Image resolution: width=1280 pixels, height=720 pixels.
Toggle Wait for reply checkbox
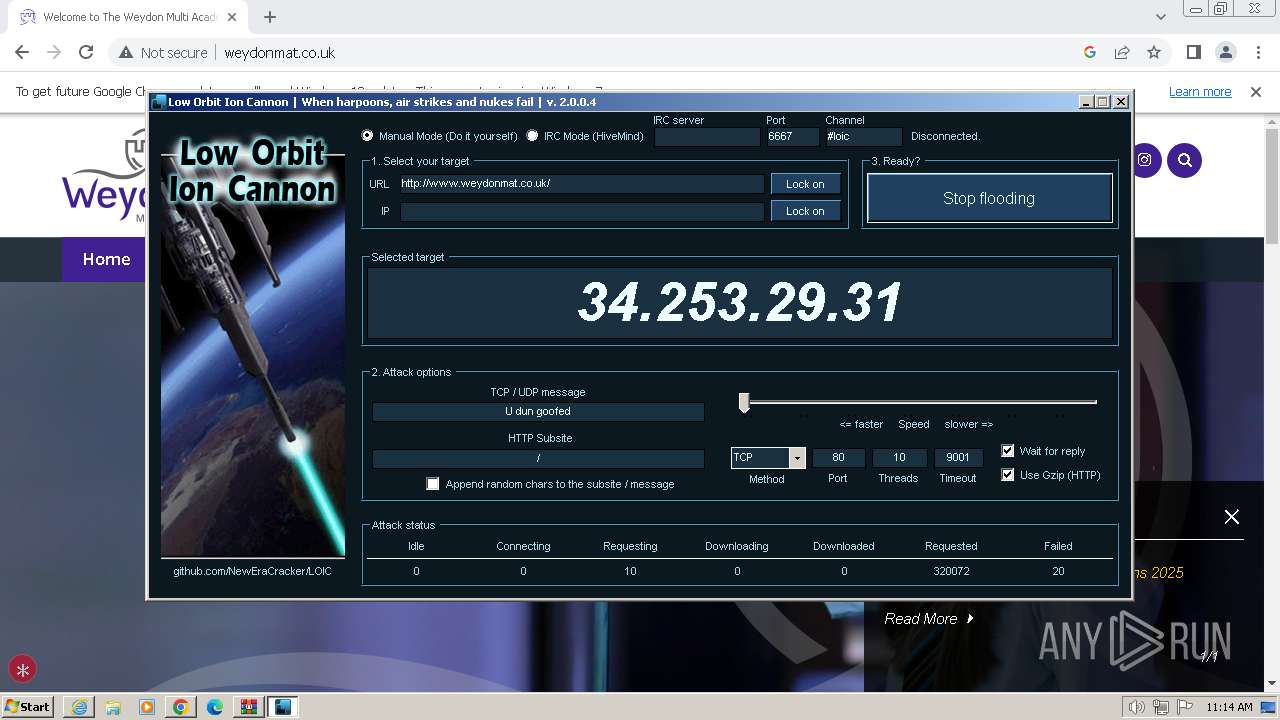click(x=1008, y=451)
